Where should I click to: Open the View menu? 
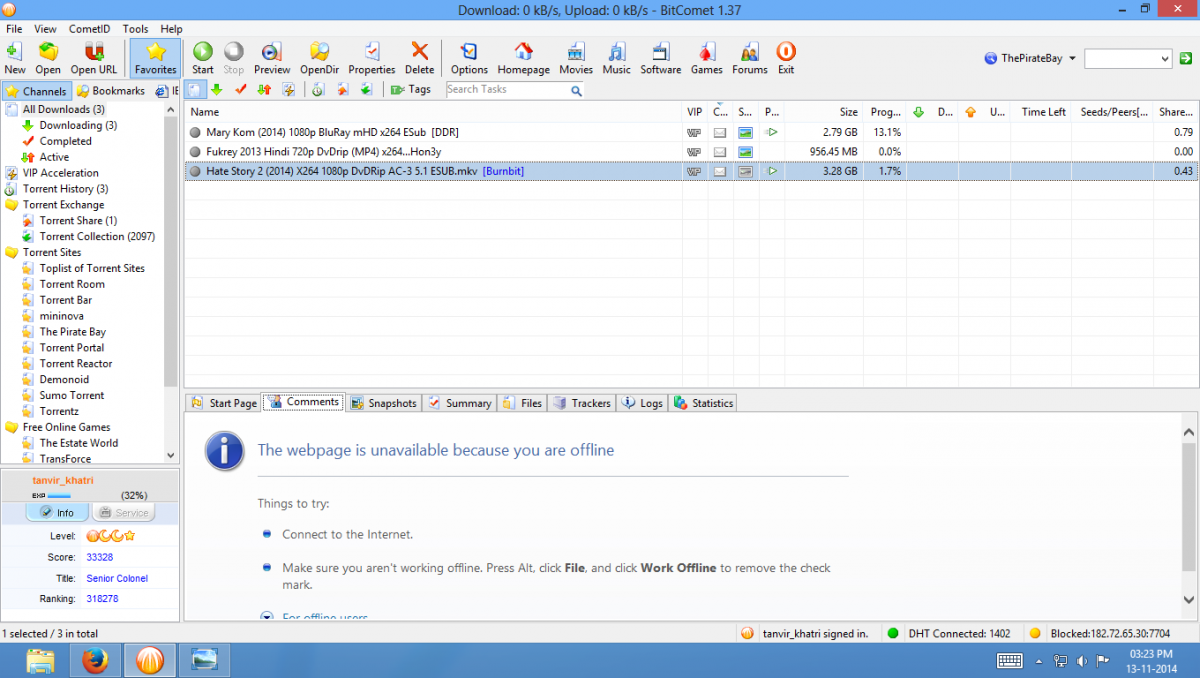(x=46, y=29)
